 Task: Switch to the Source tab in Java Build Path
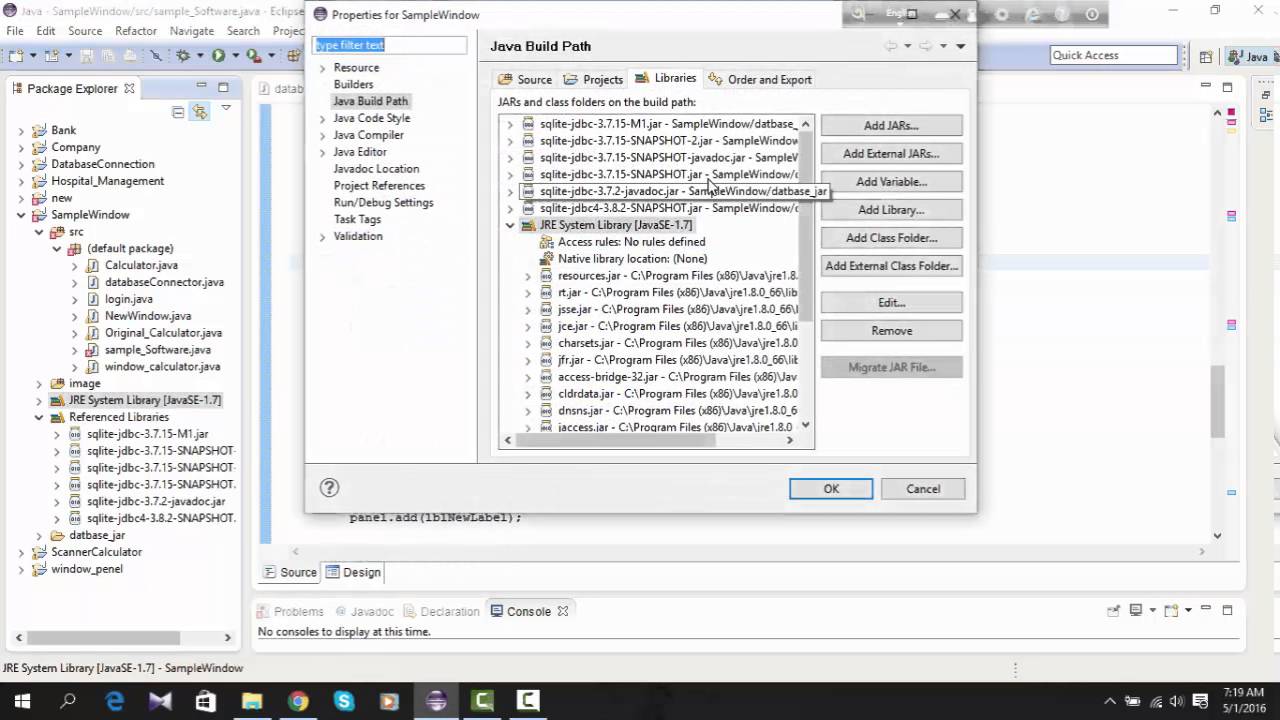[525, 79]
